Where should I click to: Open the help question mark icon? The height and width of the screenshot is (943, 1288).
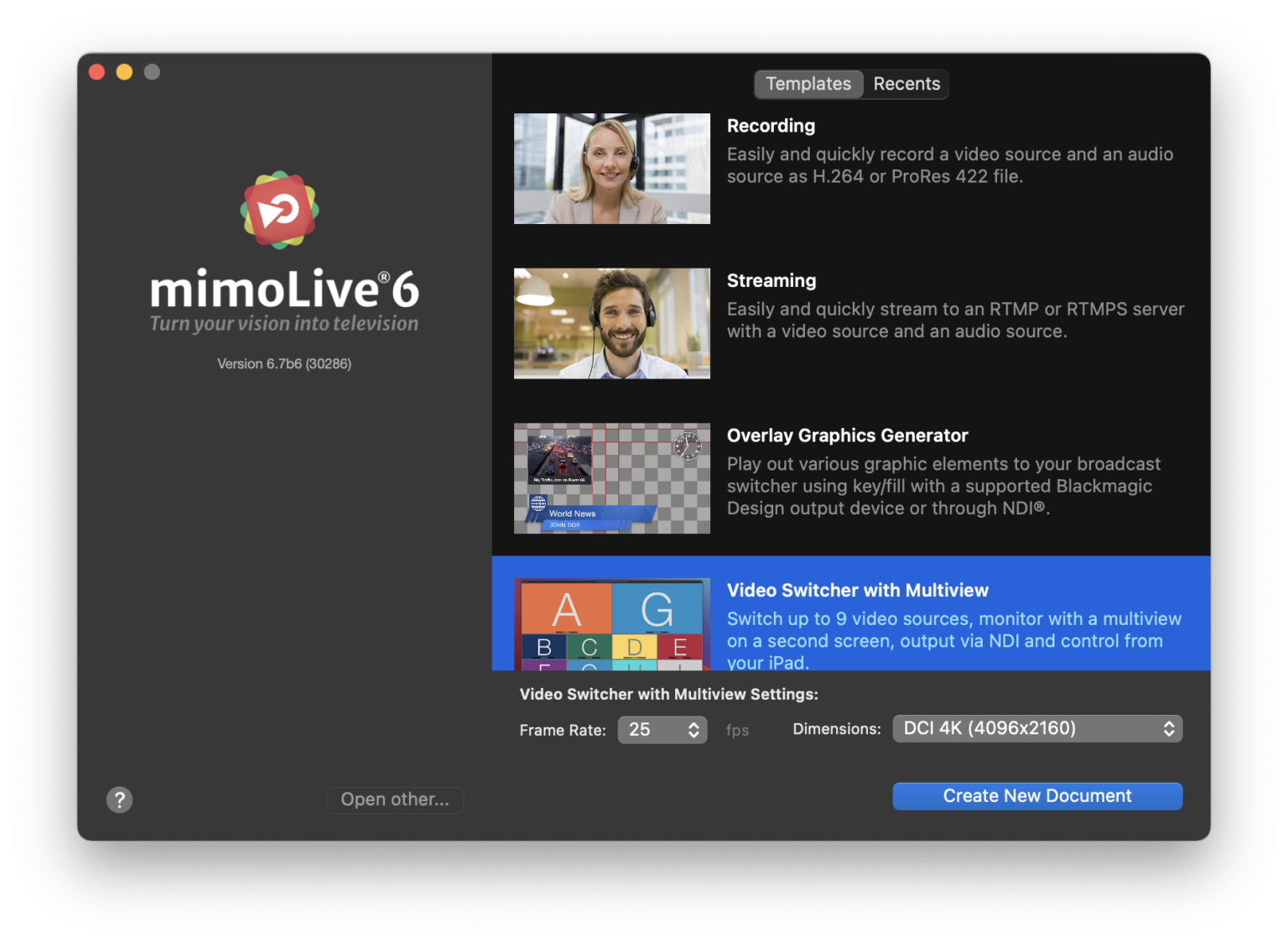point(119,800)
